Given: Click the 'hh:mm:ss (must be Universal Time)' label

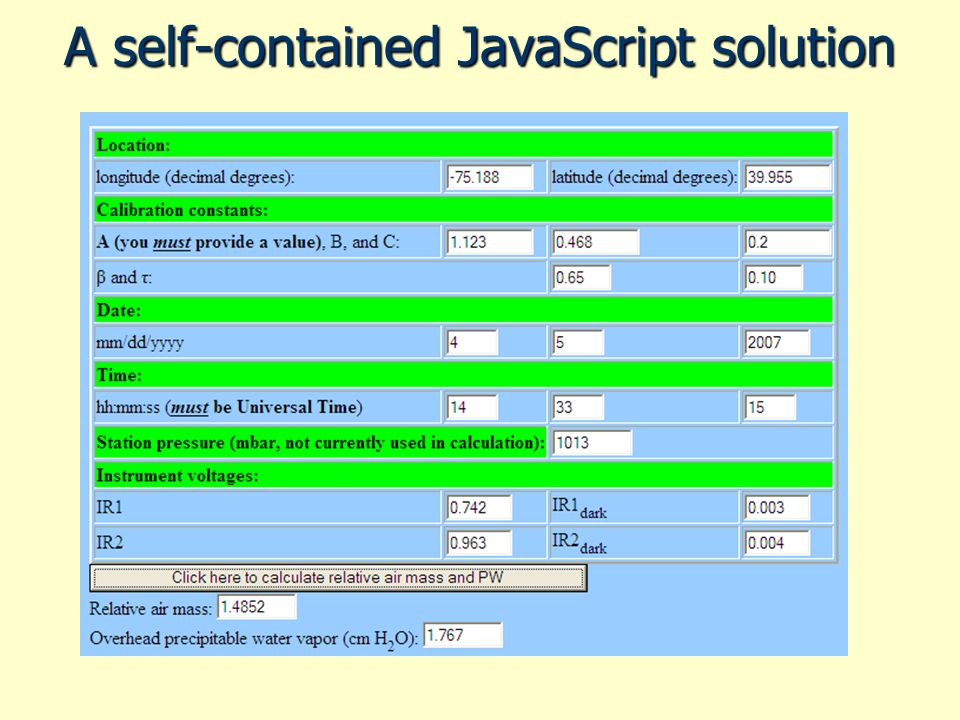Looking at the screenshot, I should 229,408.
